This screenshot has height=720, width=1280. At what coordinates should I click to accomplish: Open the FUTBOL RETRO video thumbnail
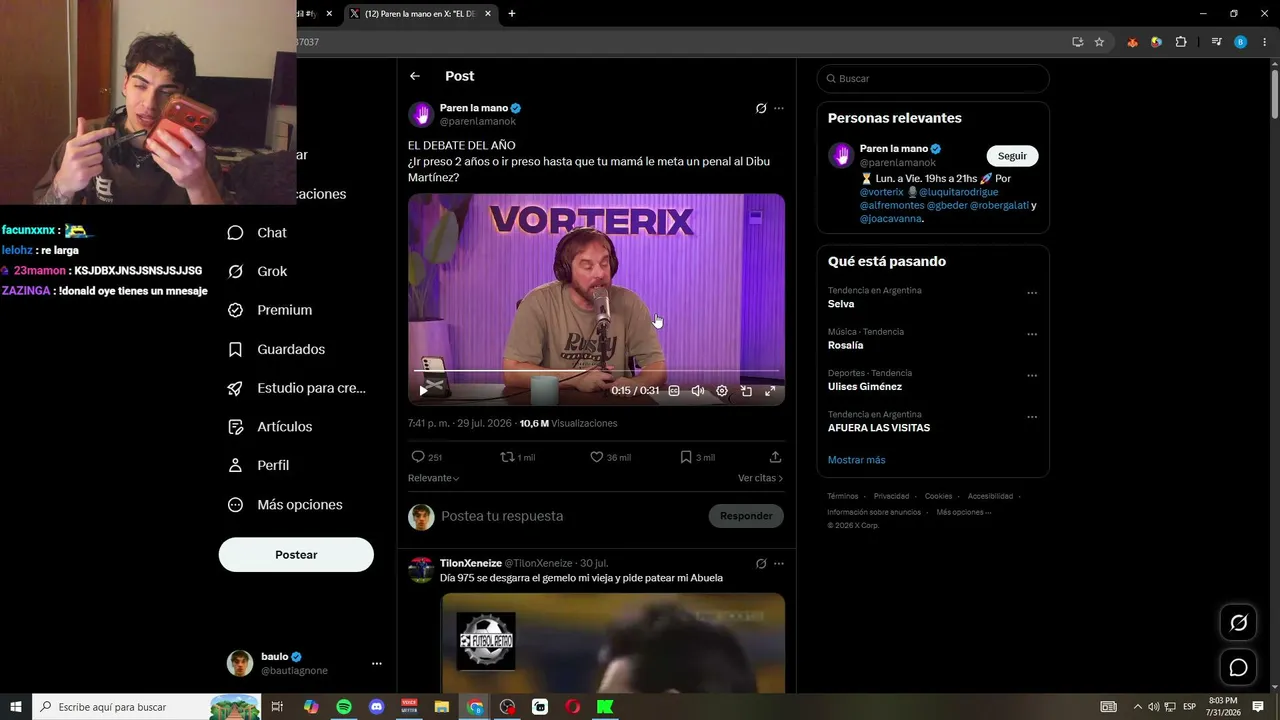[613, 643]
